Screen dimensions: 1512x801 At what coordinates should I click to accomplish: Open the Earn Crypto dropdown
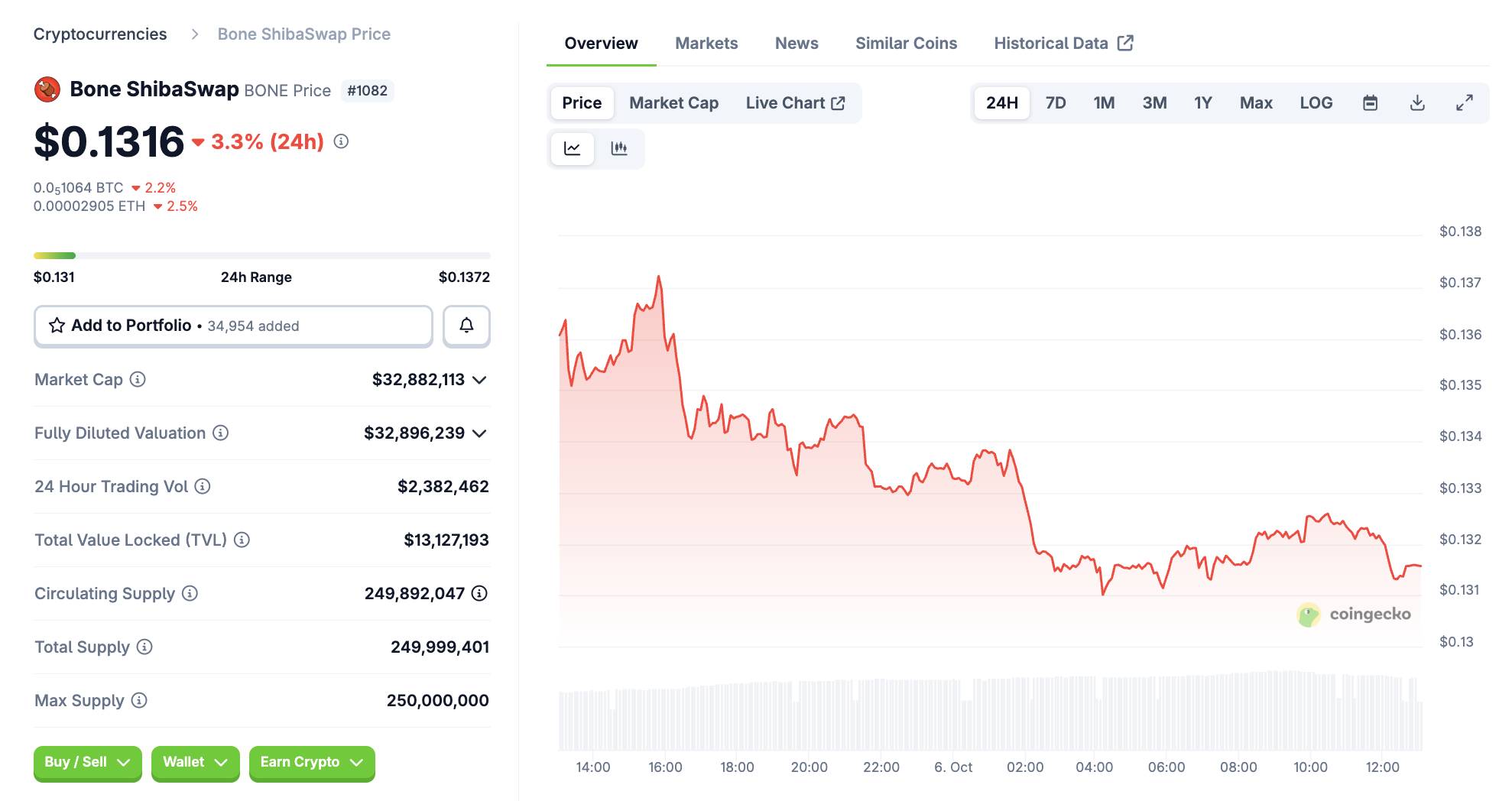311,762
